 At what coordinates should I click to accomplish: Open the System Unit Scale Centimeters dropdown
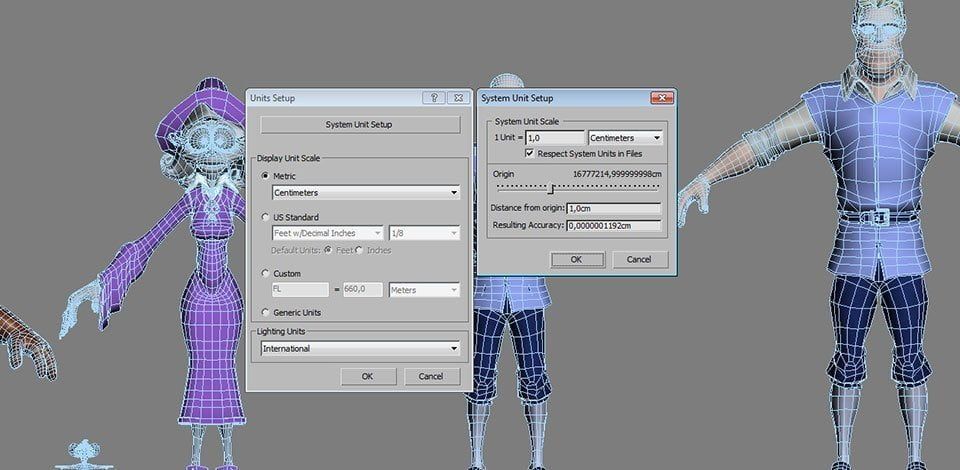625,138
